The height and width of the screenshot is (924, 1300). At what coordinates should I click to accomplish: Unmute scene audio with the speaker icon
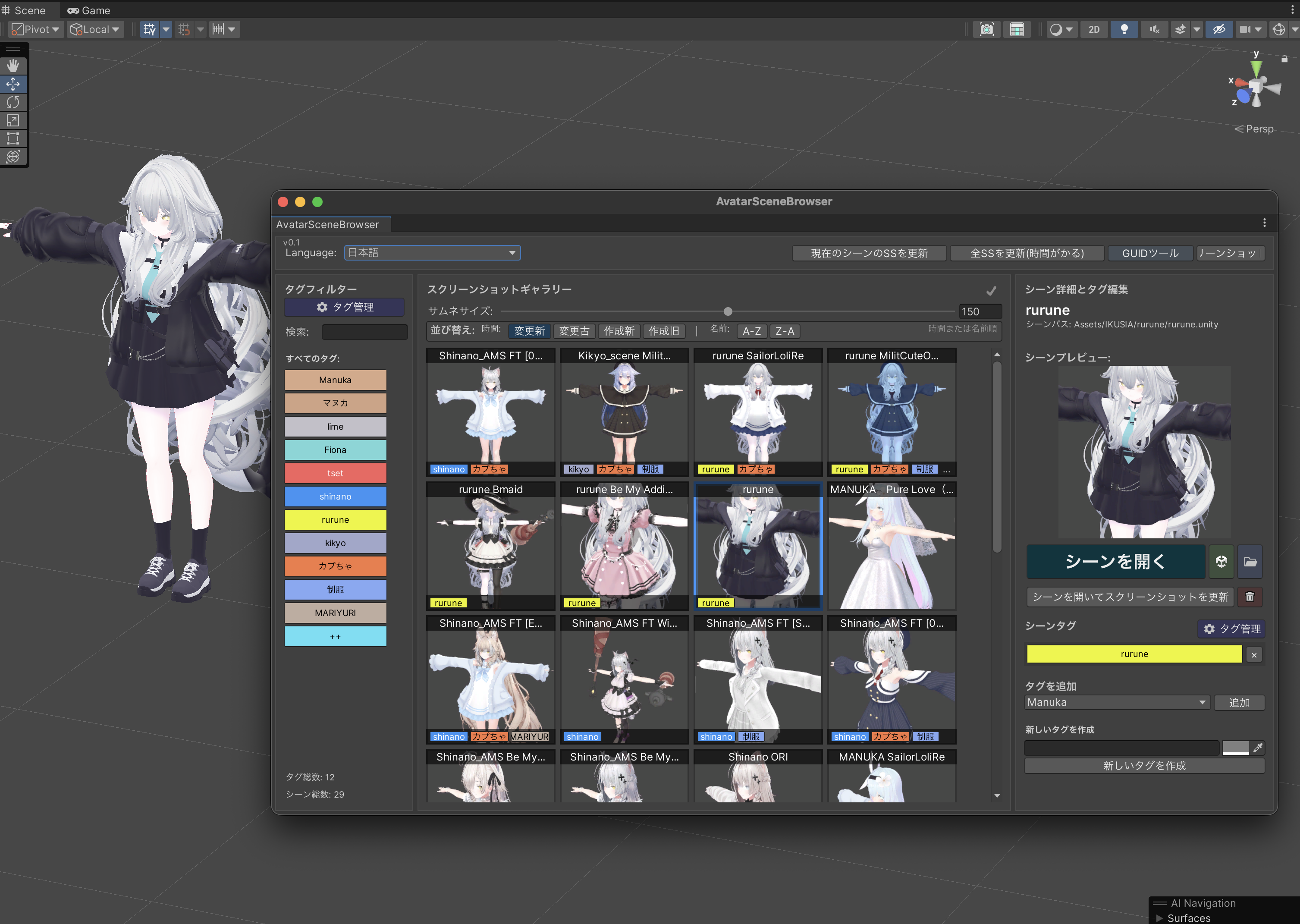[1154, 29]
